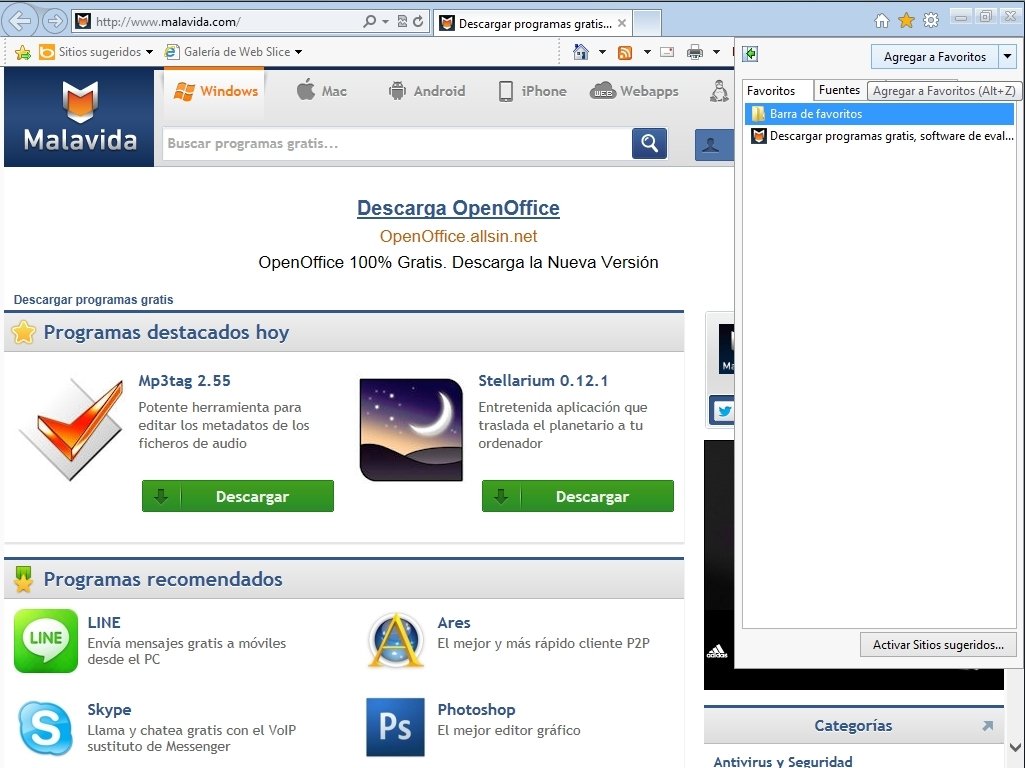Click the LINE app icon
Image resolution: width=1025 pixels, height=768 pixels.
click(46, 641)
